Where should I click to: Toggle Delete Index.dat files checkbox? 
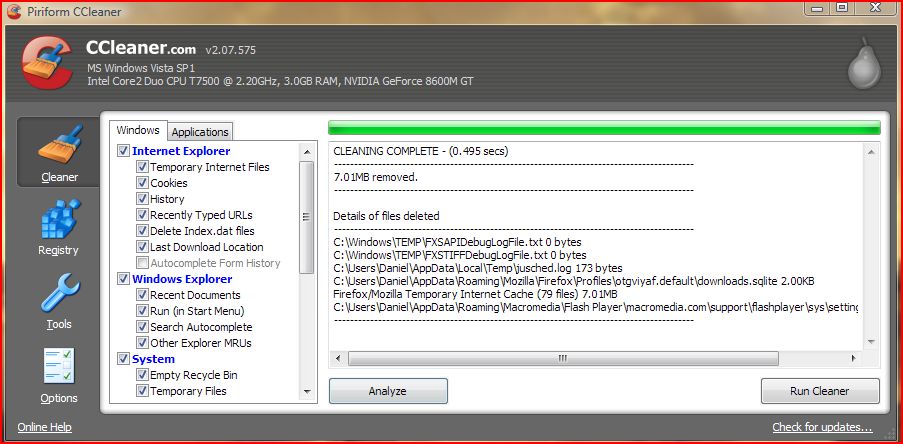142,231
